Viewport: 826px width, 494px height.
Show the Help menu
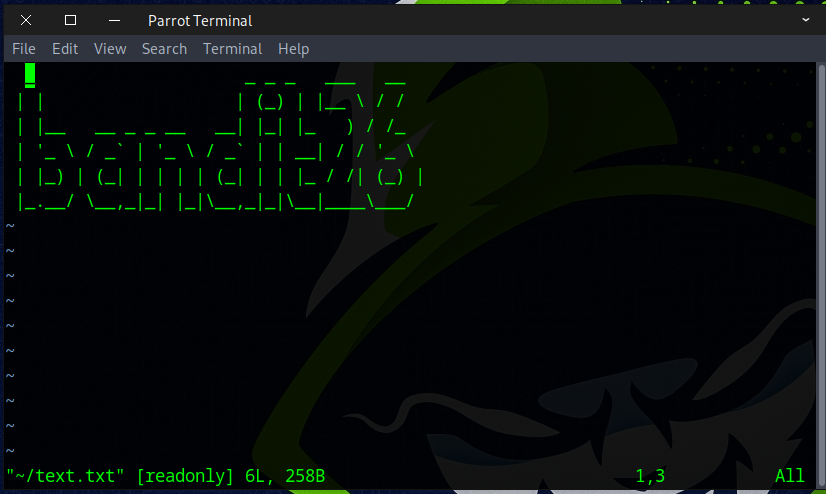point(293,49)
